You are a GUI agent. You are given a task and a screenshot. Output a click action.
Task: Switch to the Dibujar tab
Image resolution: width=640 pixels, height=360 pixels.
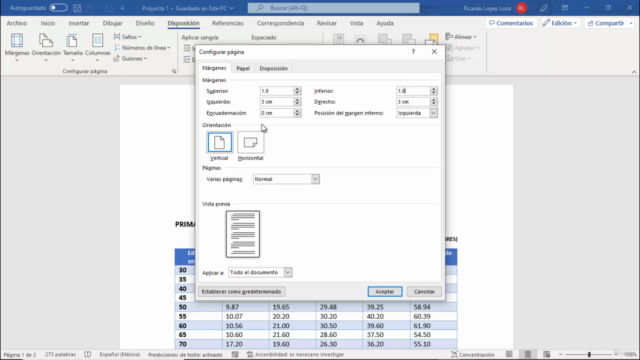tap(112, 23)
